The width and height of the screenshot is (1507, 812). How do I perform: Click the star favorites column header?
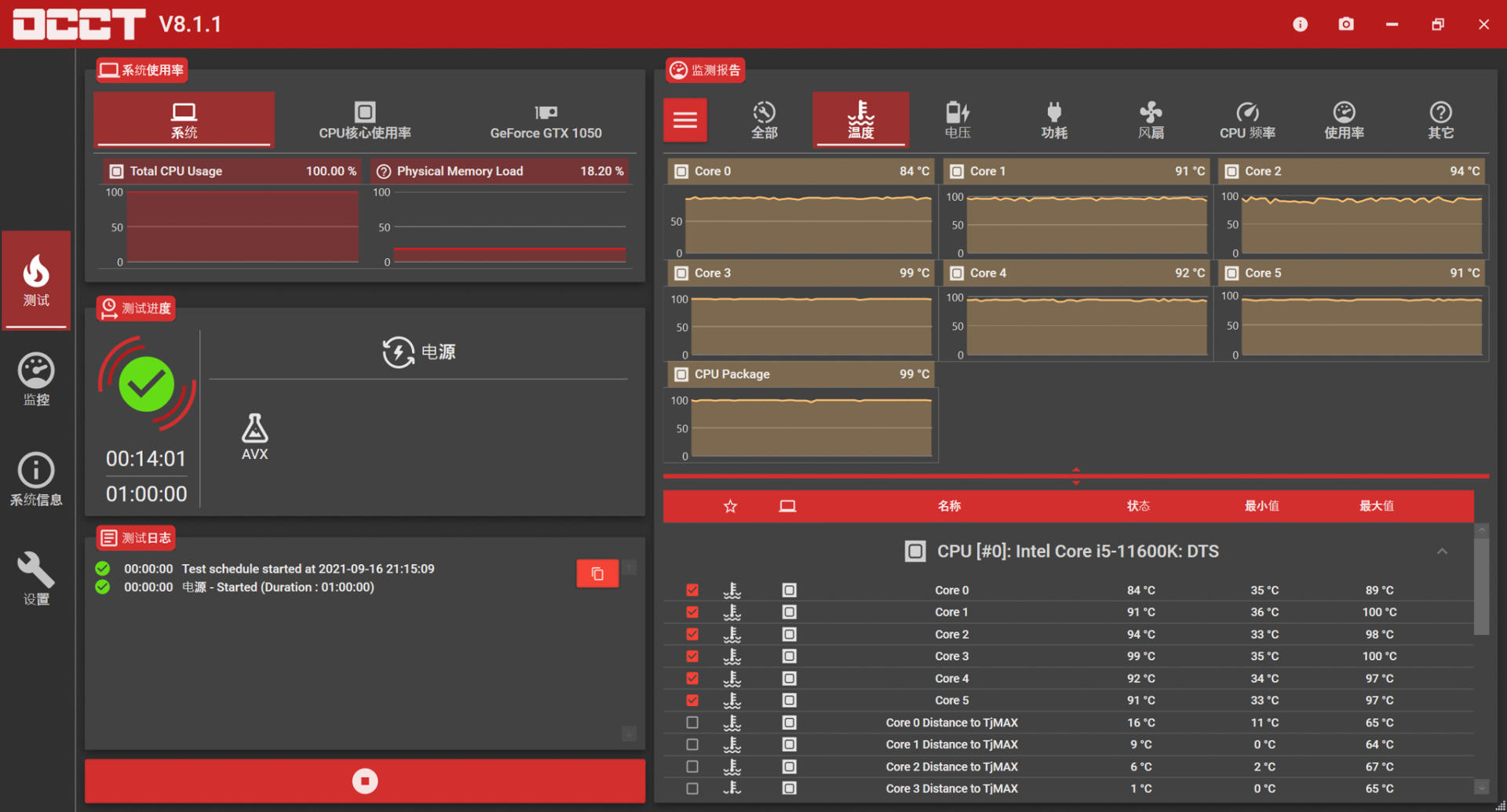730,506
